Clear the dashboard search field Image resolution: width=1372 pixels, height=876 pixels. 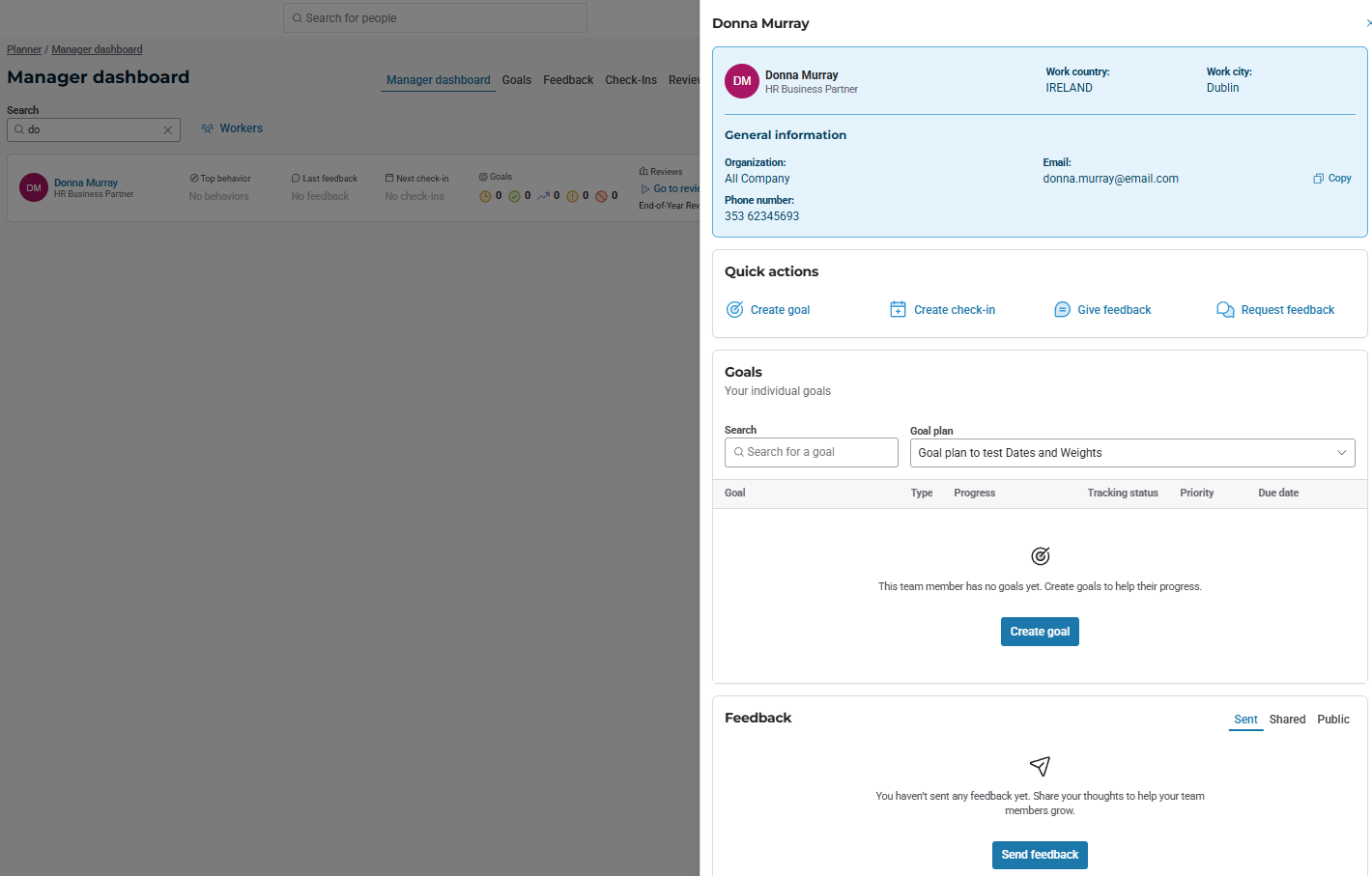[x=167, y=130]
